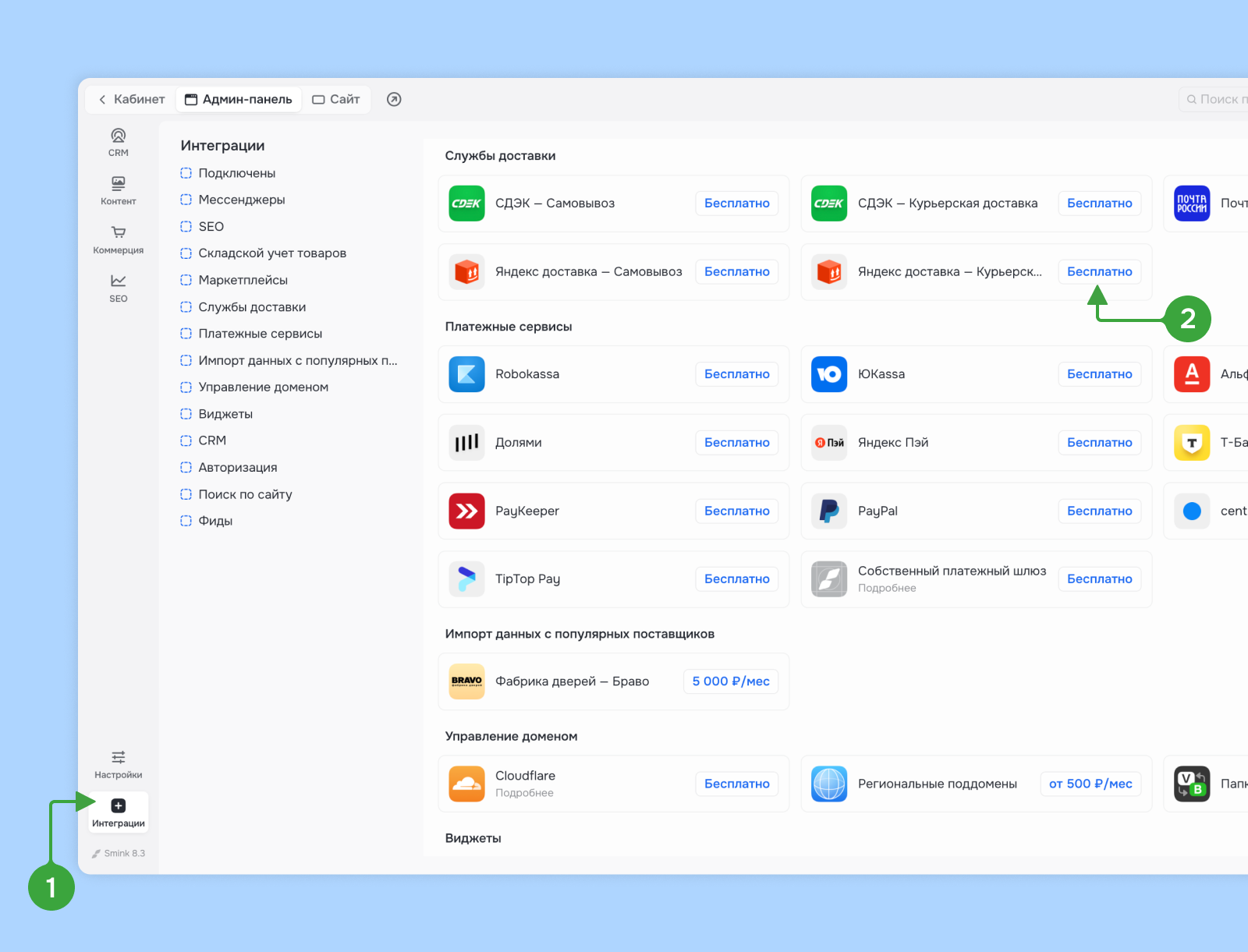Click 5 000 ₽/мес price button for Браво

tap(731, 681)
